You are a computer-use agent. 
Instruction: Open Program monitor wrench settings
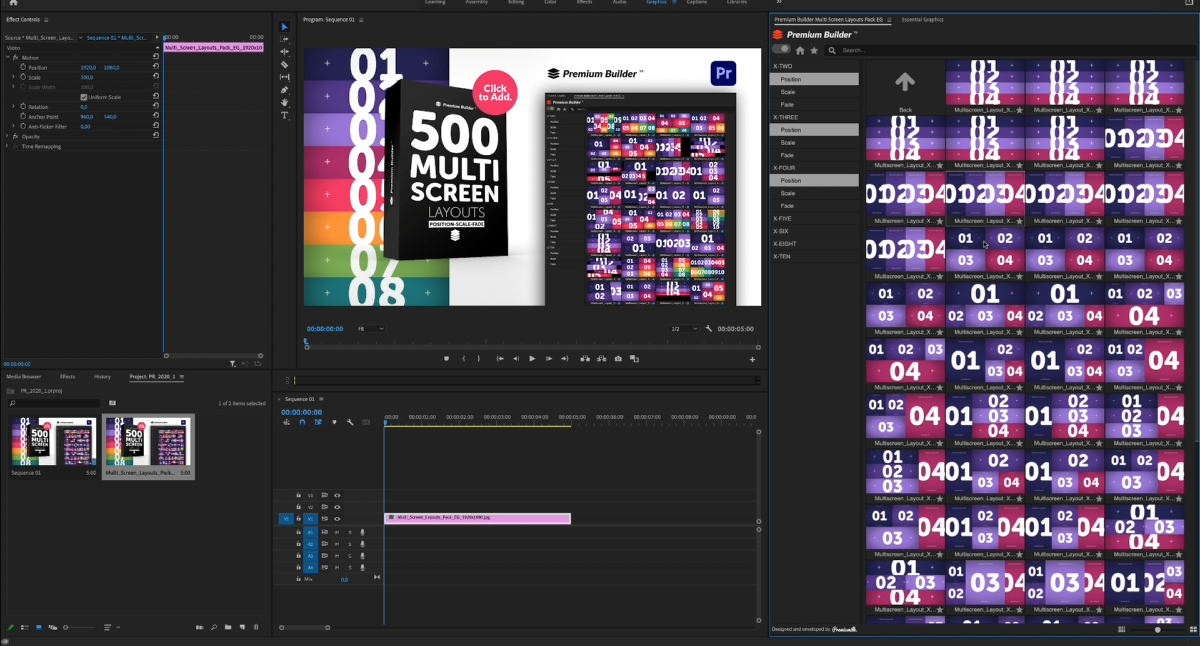coord(708,329)
